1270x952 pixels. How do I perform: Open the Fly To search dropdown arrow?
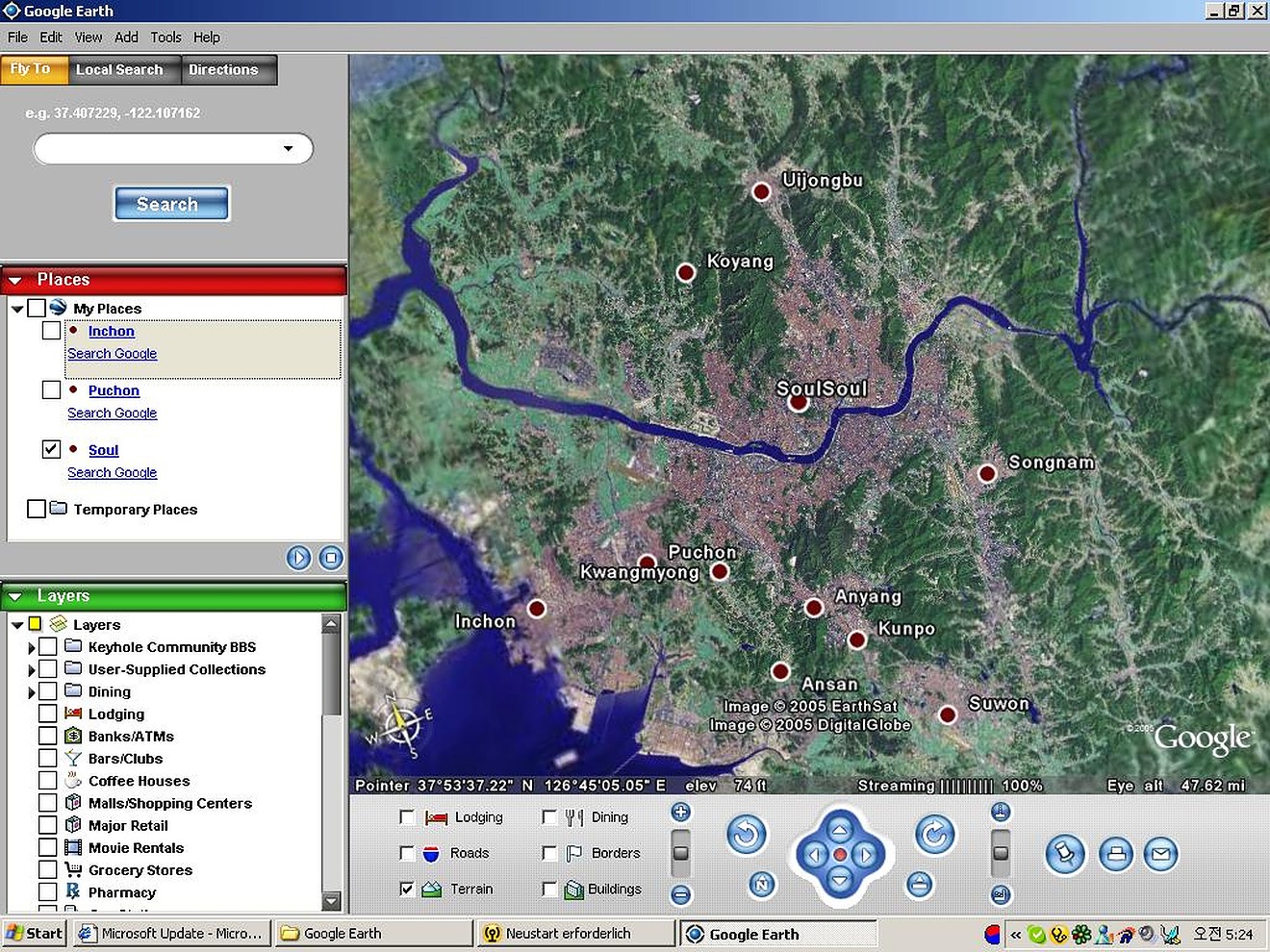point(288,149)
